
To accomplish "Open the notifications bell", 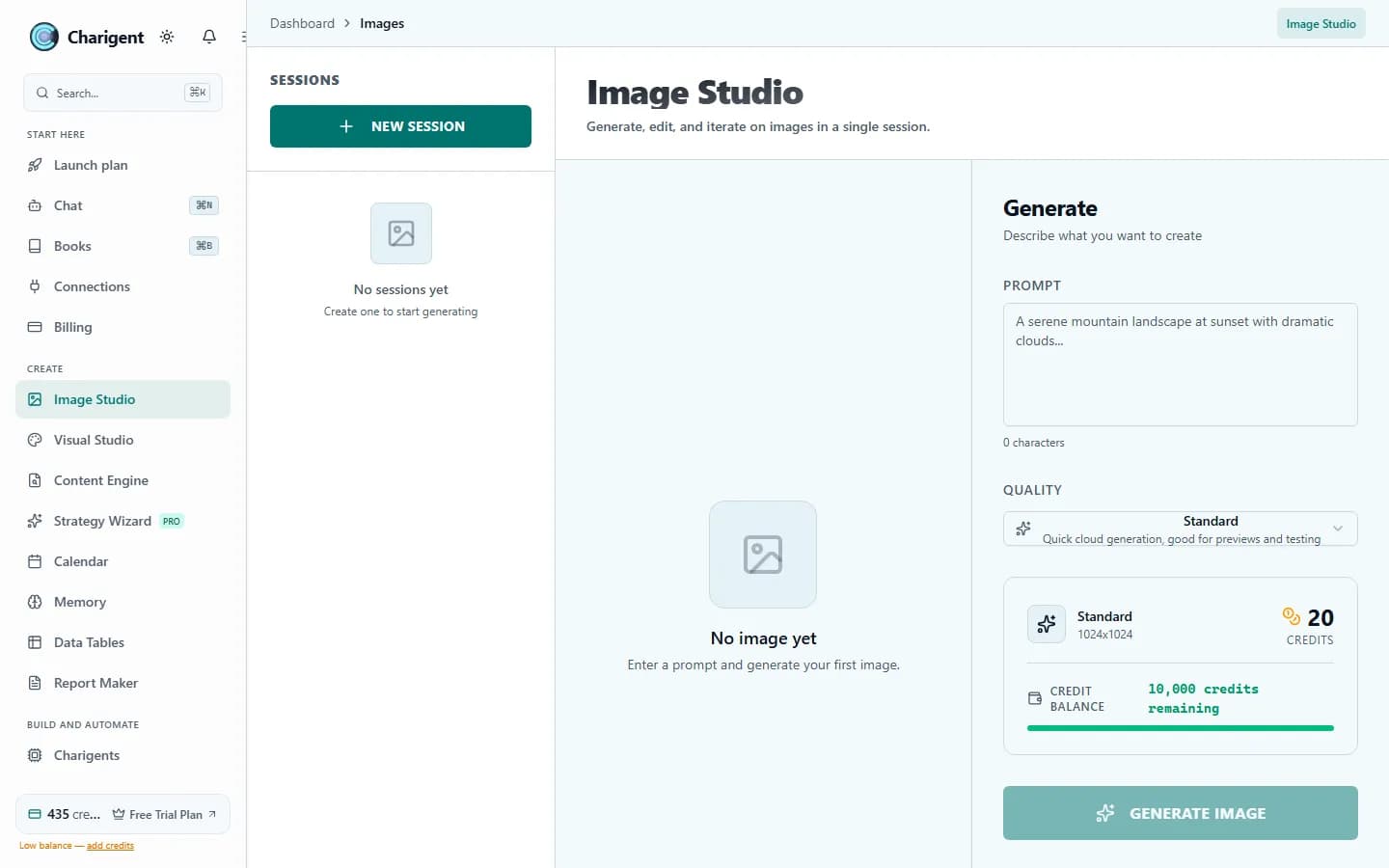I will (209, 37).
